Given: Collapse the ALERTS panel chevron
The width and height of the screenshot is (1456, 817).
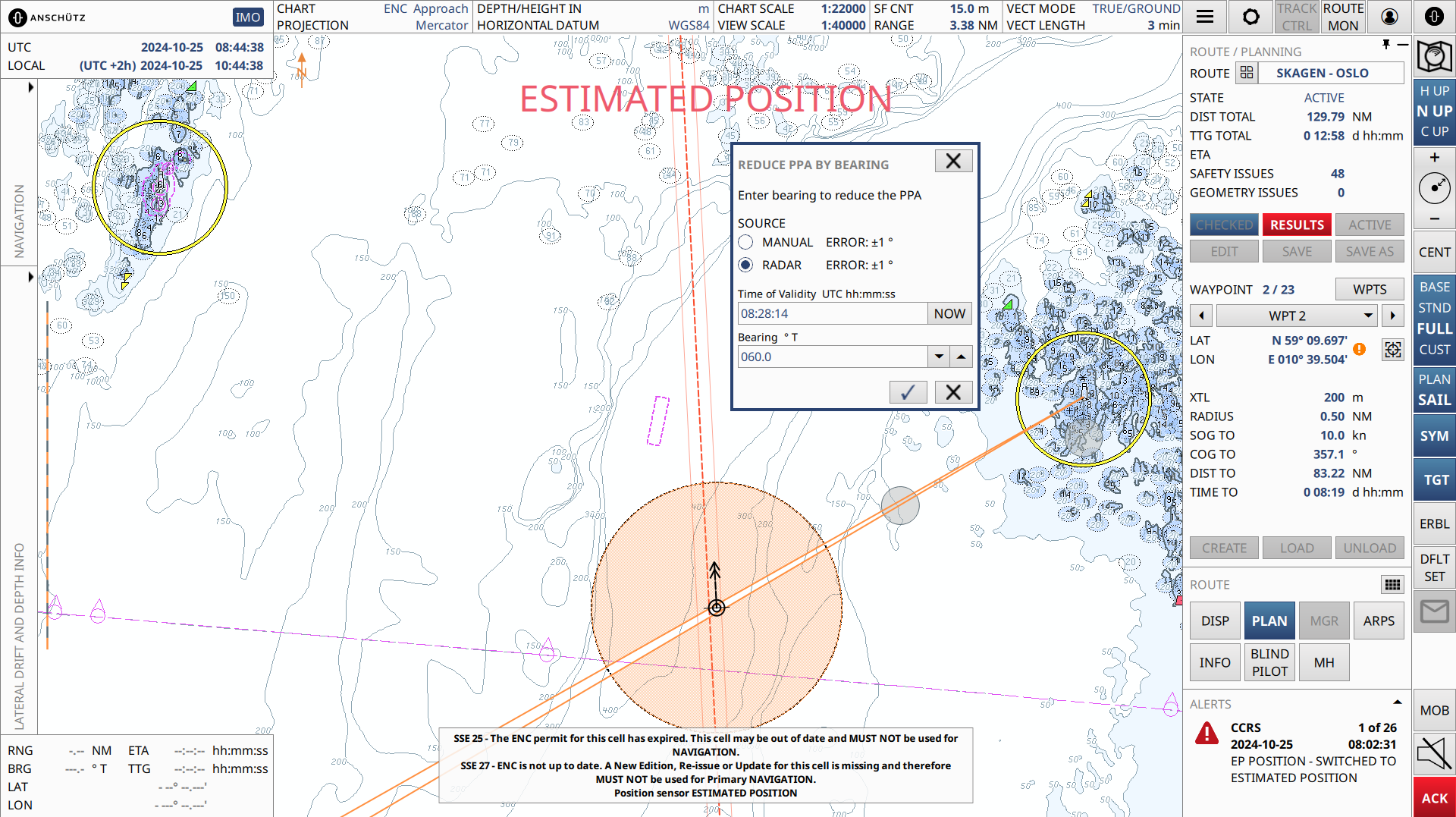Looking at the screenshot, I should (1398, 702).
